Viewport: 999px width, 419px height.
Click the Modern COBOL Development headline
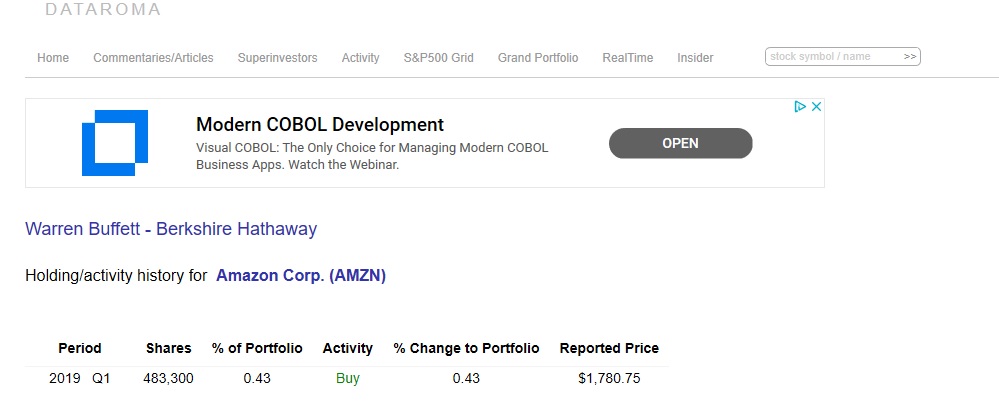click(x=319, y=125)
